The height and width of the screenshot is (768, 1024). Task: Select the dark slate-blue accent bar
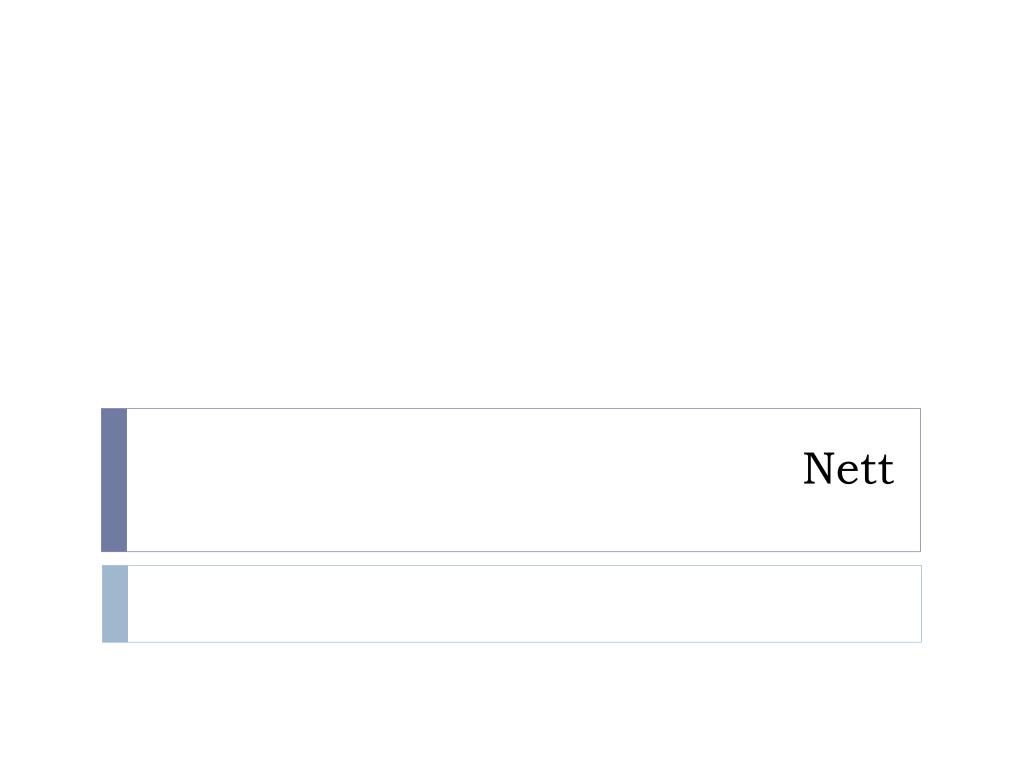point(114,480)
